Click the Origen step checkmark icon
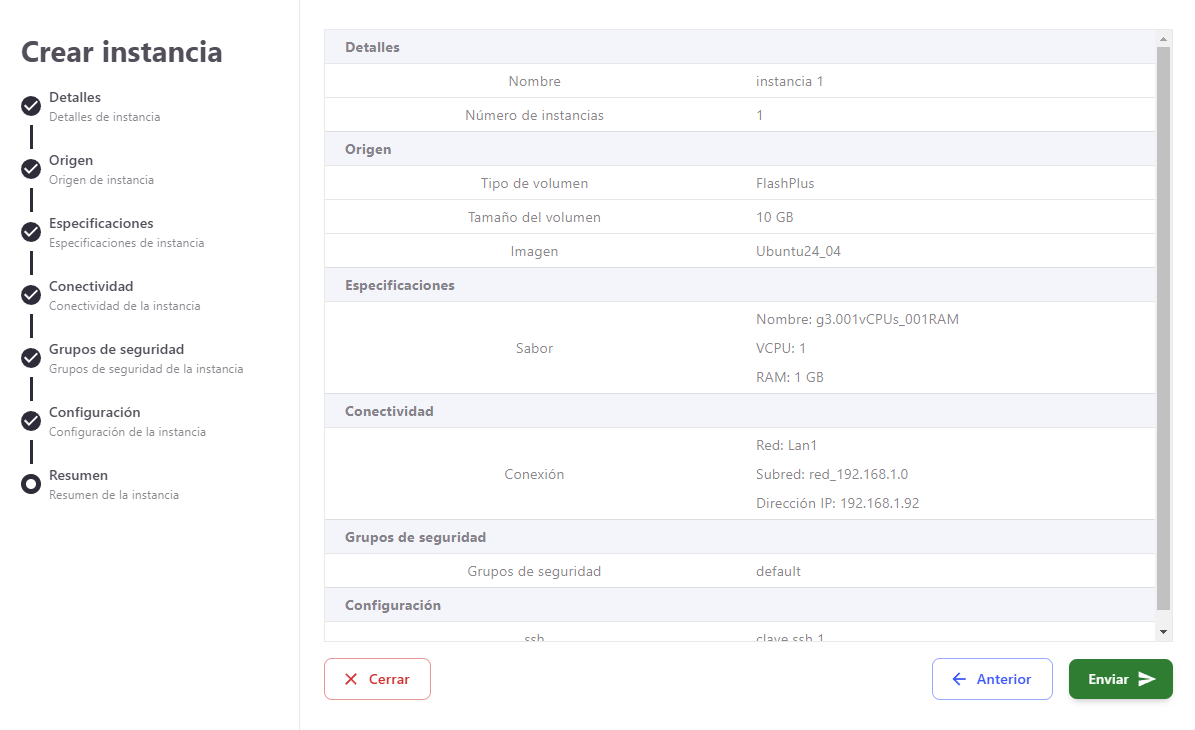Viewport: 1195px width, 730px height. click(x=31, y=170)
